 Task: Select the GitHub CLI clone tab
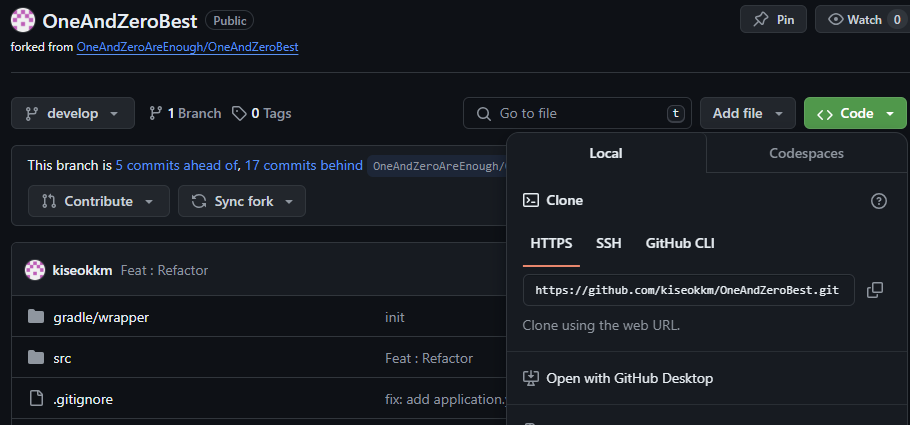680,243
